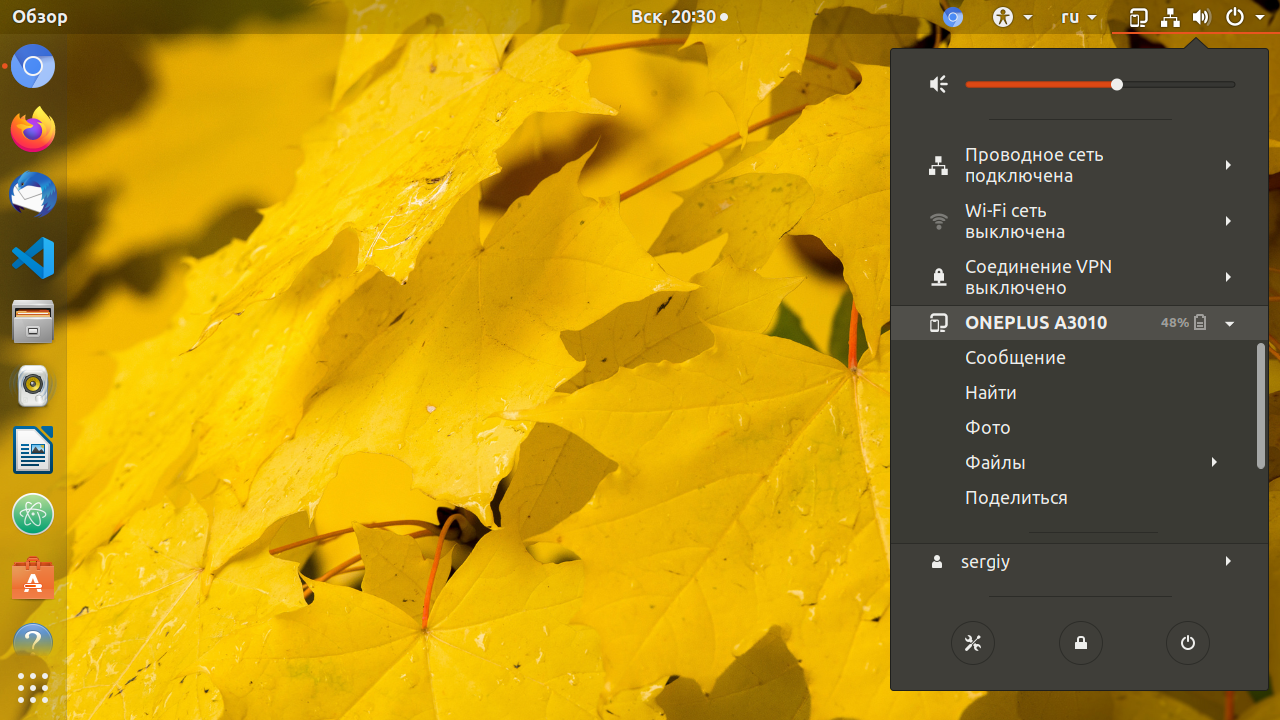This screenshot has height=720, width=1280.
Task: Open Thunderbird mail client
Action: pos(33,194)
